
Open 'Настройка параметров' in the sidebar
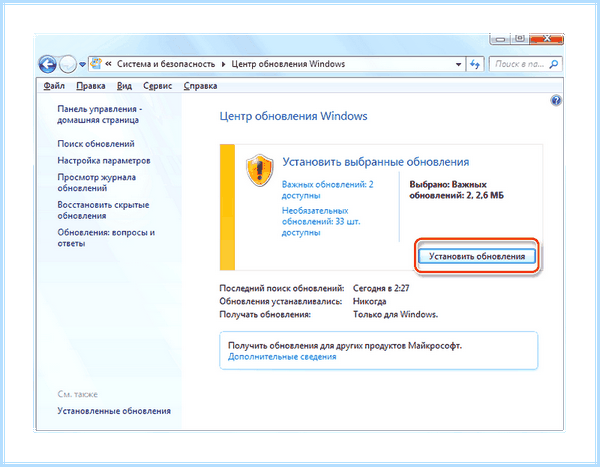click(x=104, y=160)
